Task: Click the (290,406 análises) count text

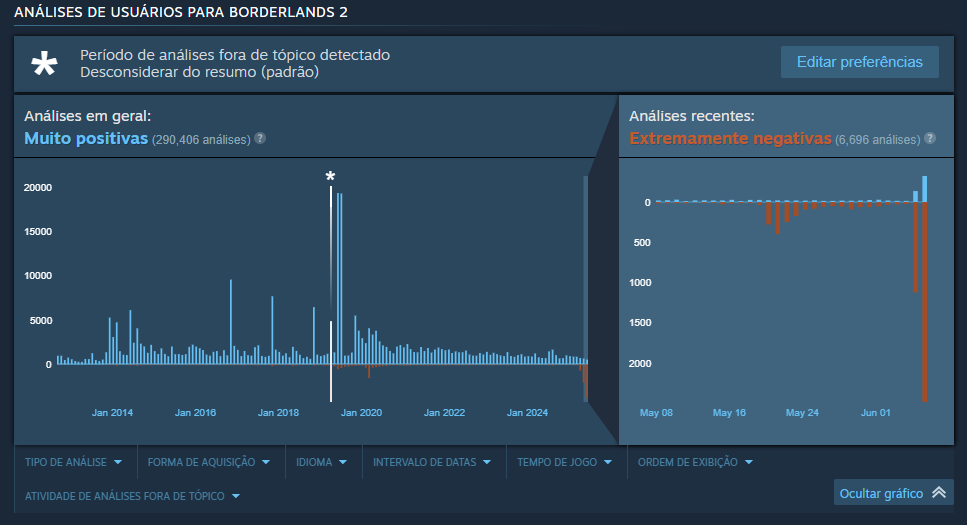Action: point(201,140)
